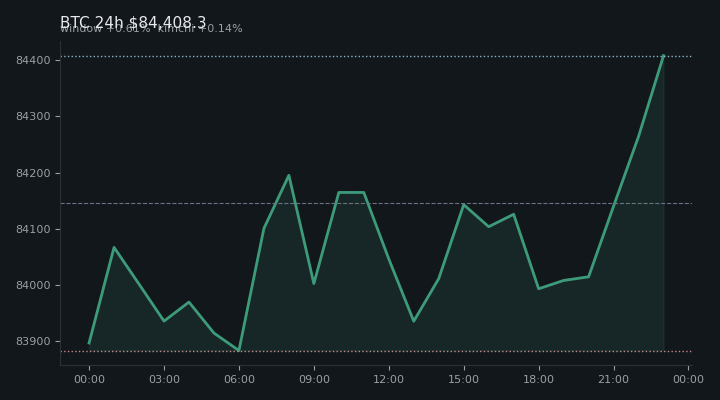Click the BTC 24h $84,408.3 chart title
720x400 pixels.
pos(133,22)
